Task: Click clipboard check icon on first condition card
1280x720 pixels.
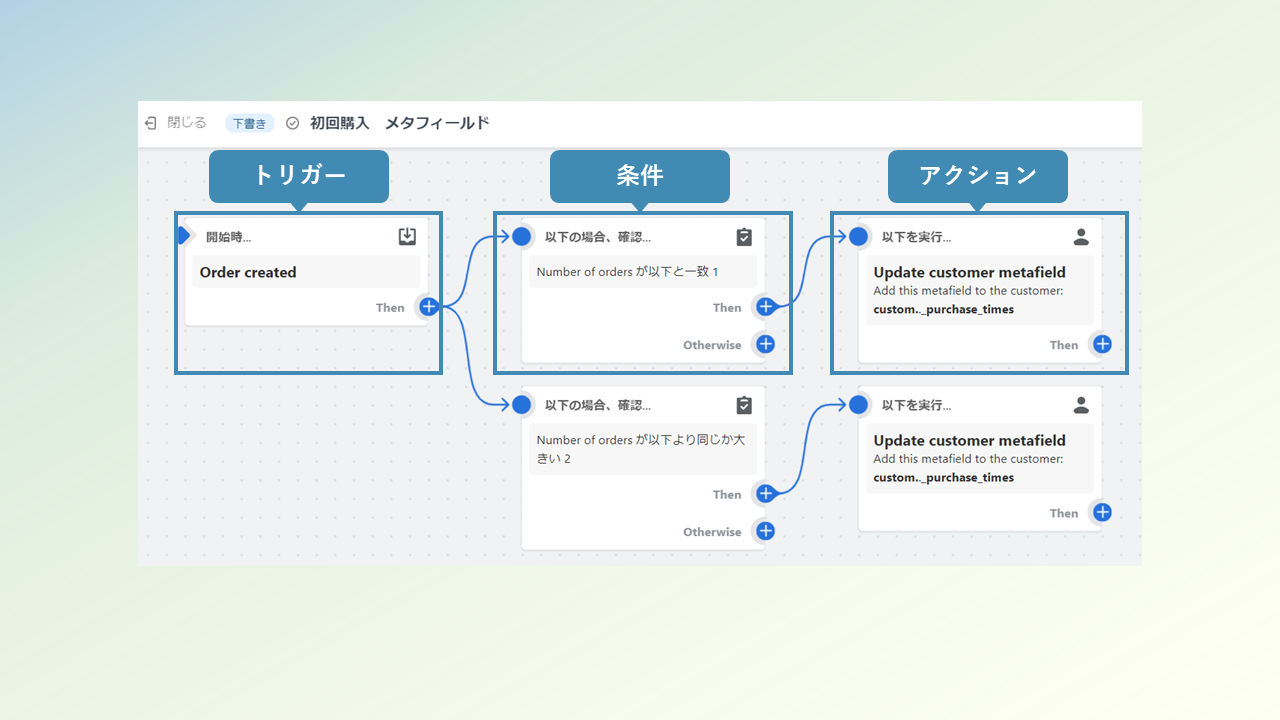Action: [x=744, y=237]
